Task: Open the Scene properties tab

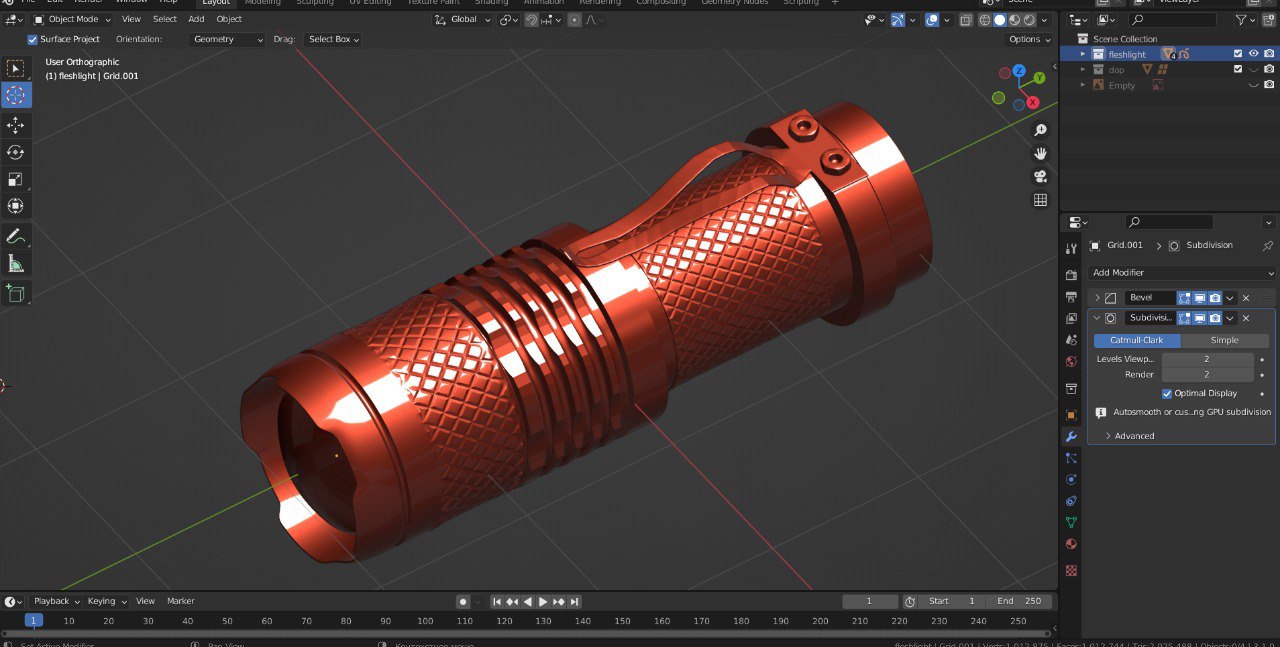Action: 1071,340
